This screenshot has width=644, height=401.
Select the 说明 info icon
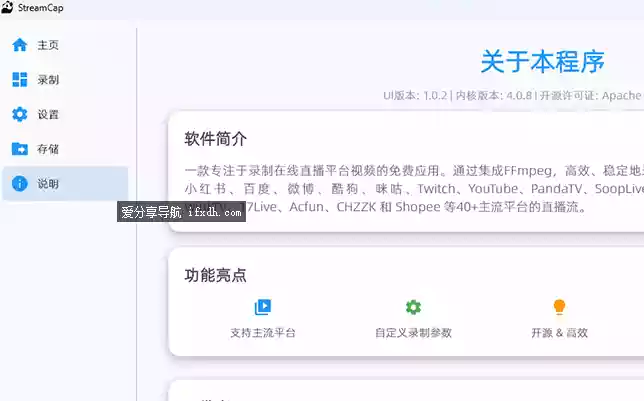tap(19, 183)
